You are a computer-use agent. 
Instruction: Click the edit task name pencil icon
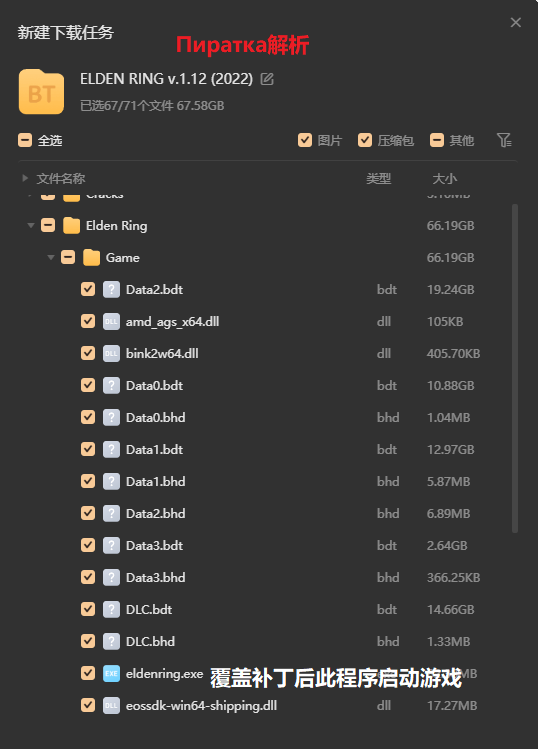(x=267, y=79)
